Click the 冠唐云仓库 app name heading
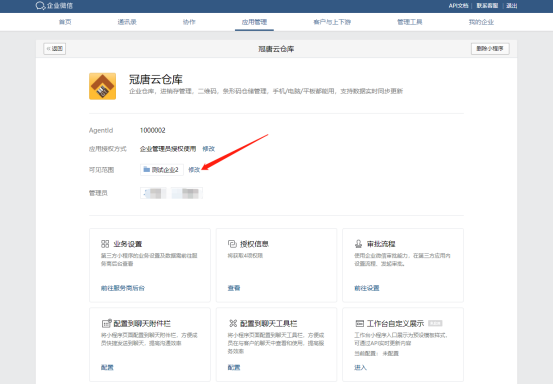This screenshot has height=384, width=554. pyautogui.click(x=155, y=79)
